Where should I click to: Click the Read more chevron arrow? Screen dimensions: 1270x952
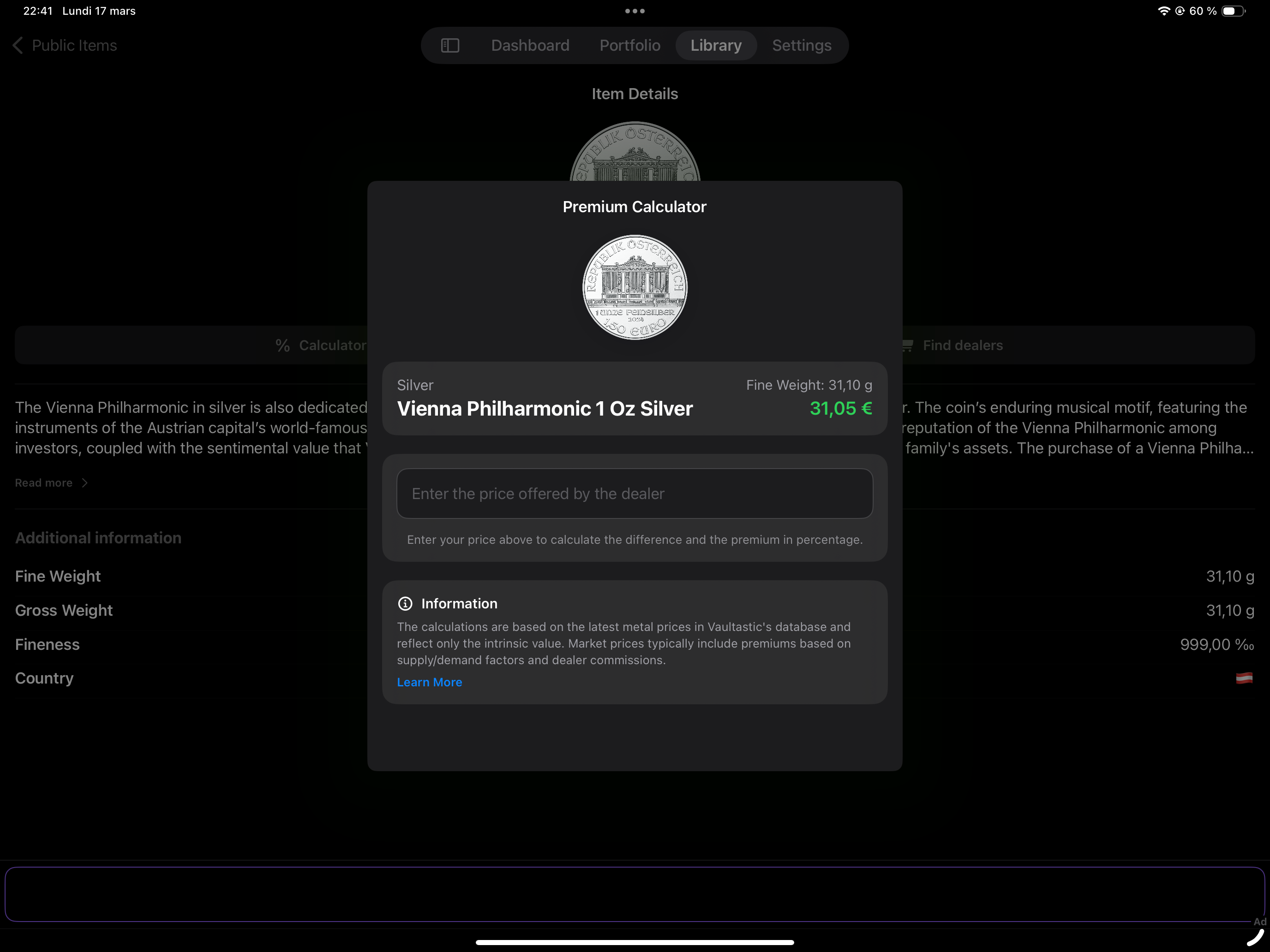pyautogui.click(x=85, y=483)
